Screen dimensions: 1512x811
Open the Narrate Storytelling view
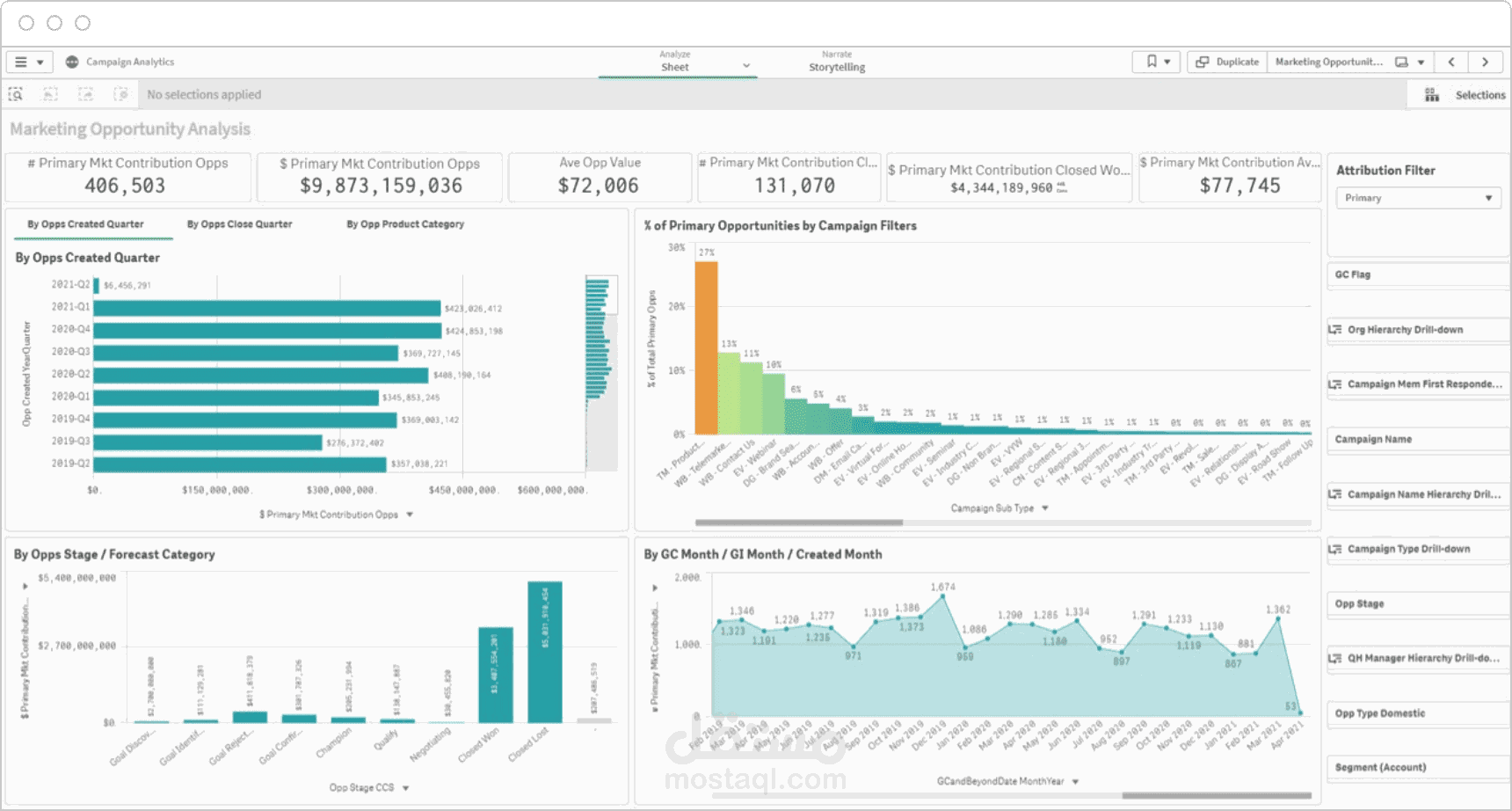837,62
